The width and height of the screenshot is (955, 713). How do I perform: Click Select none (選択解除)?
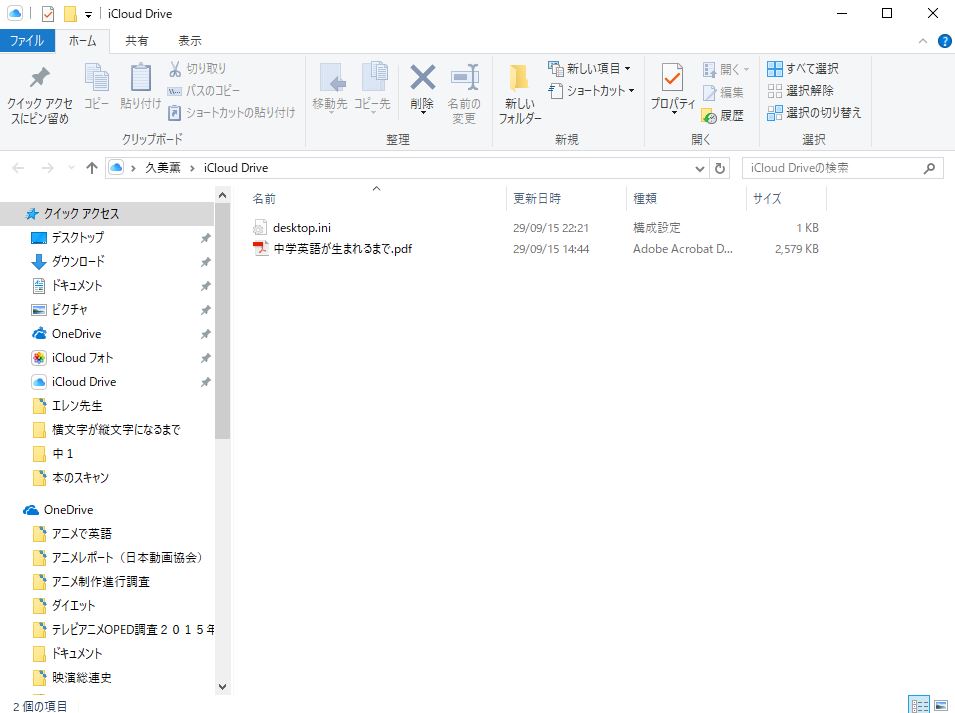tap(800, 91)
